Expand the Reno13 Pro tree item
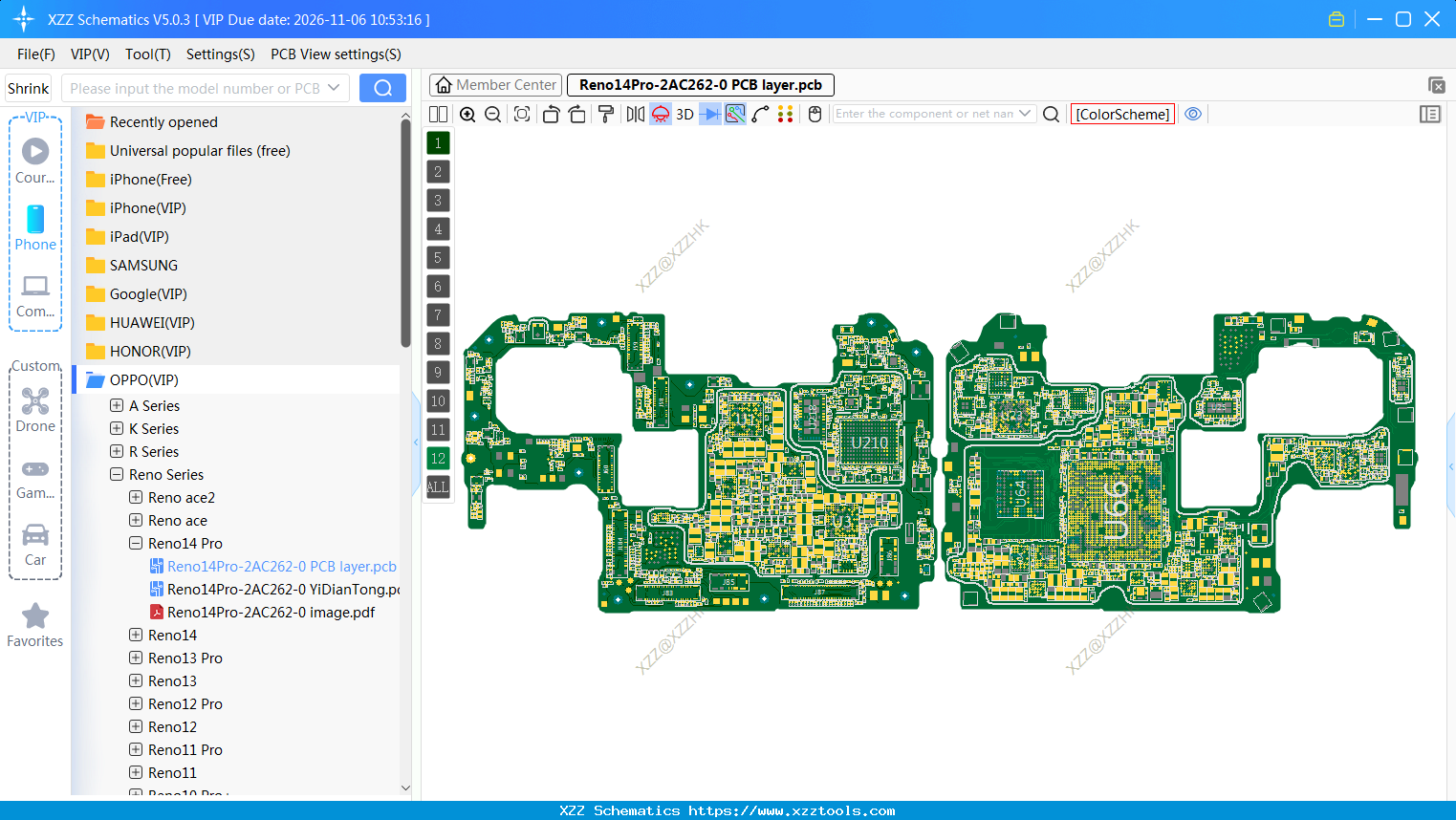The image size is (1456, 820). click(x=135, y=658)
